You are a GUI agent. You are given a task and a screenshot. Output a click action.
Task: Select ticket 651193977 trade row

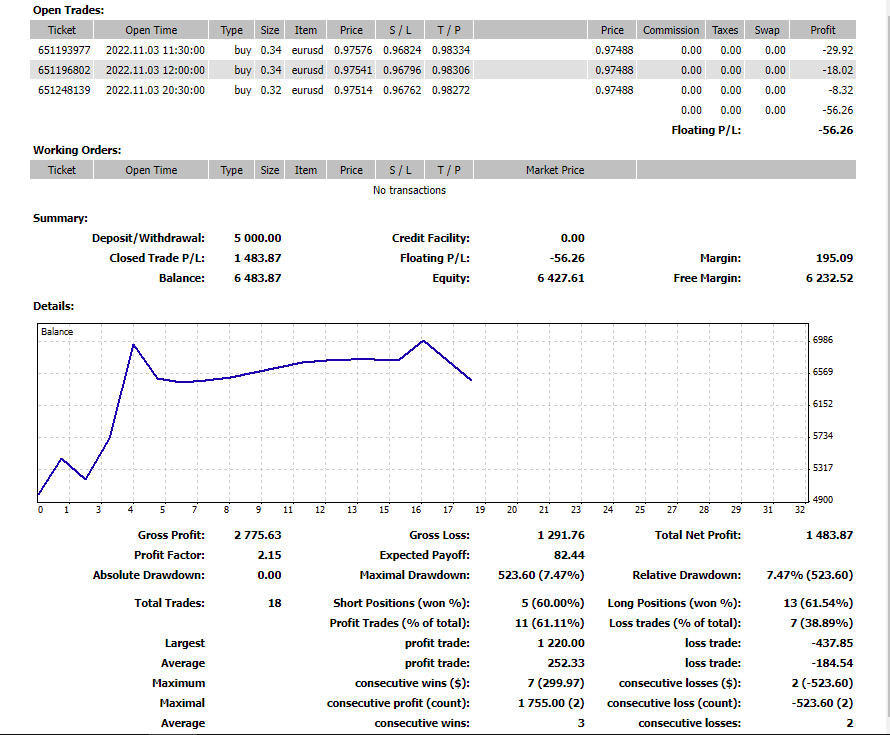click(443, 50)
